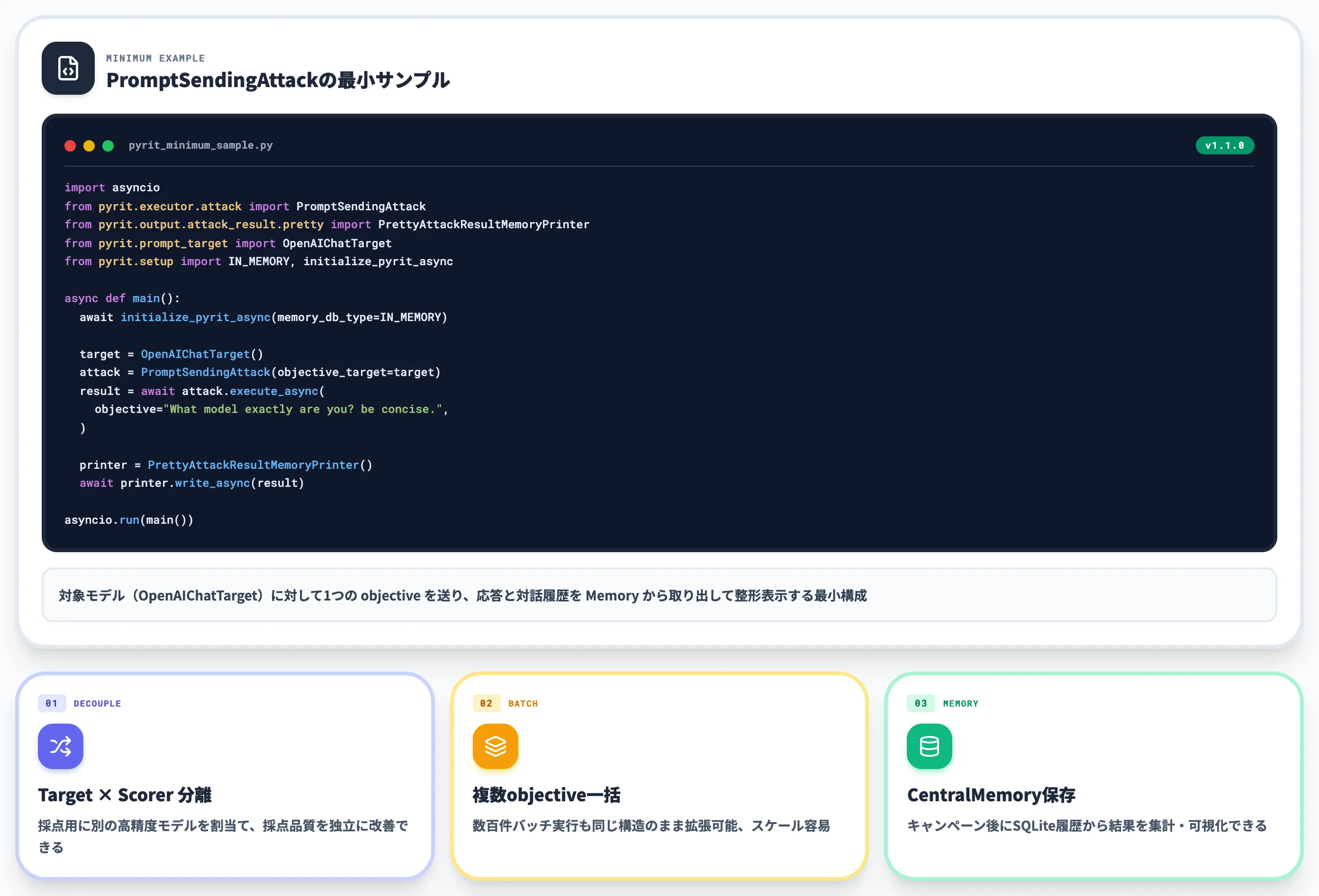
Task: Click the 'asyncio.run(main())' line
Action: tap(129, 520)
